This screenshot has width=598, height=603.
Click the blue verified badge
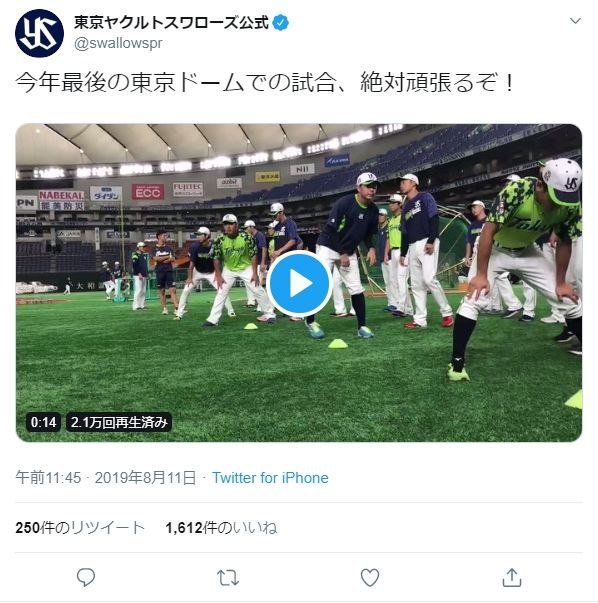pyautogui.click(x=281, y=23)
